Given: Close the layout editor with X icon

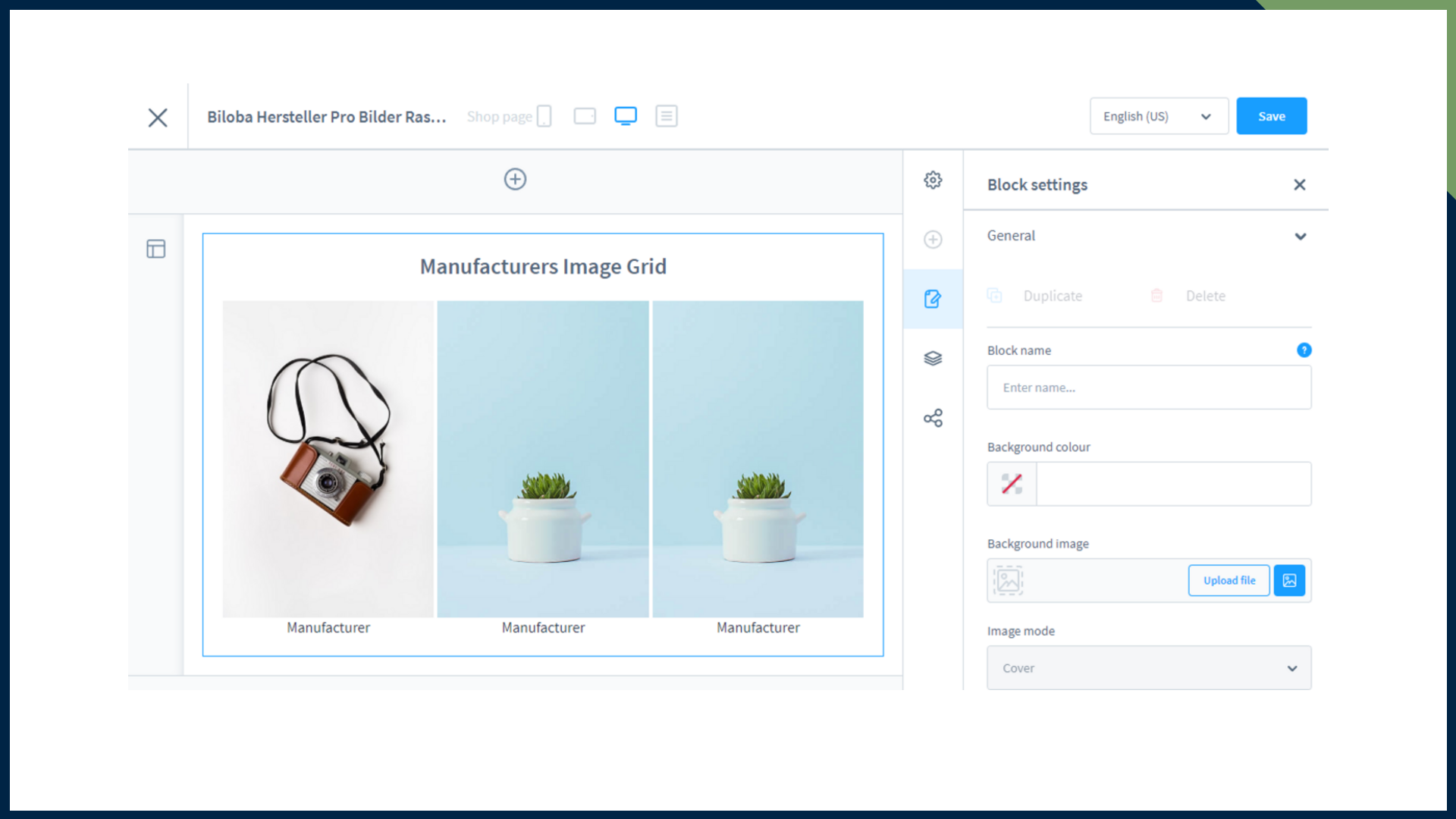Looking at the screenshot, I should point(158,118).
